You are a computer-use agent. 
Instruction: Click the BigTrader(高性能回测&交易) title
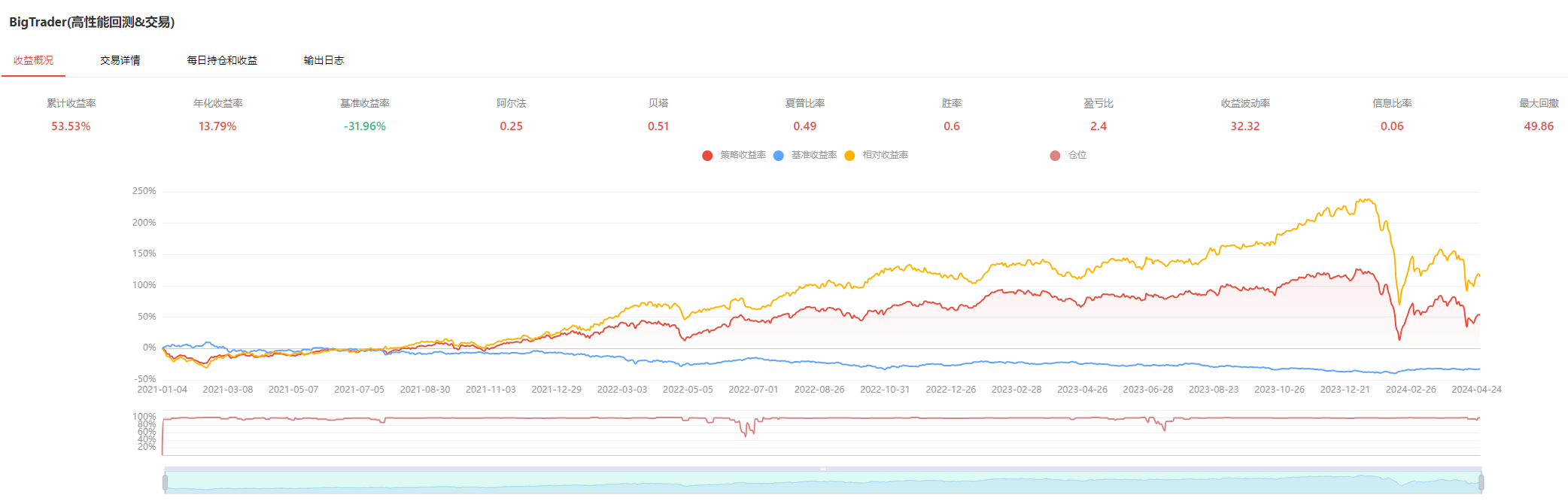pyautogui.click(x=92, y=22)
